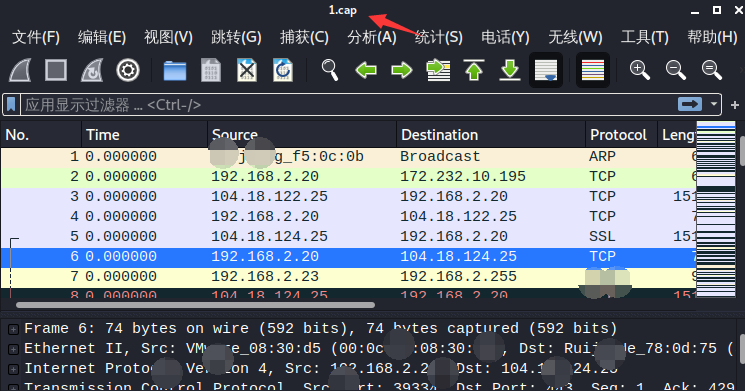
Task: Apply display filter arrow button
Action: (x=690, y=104)
